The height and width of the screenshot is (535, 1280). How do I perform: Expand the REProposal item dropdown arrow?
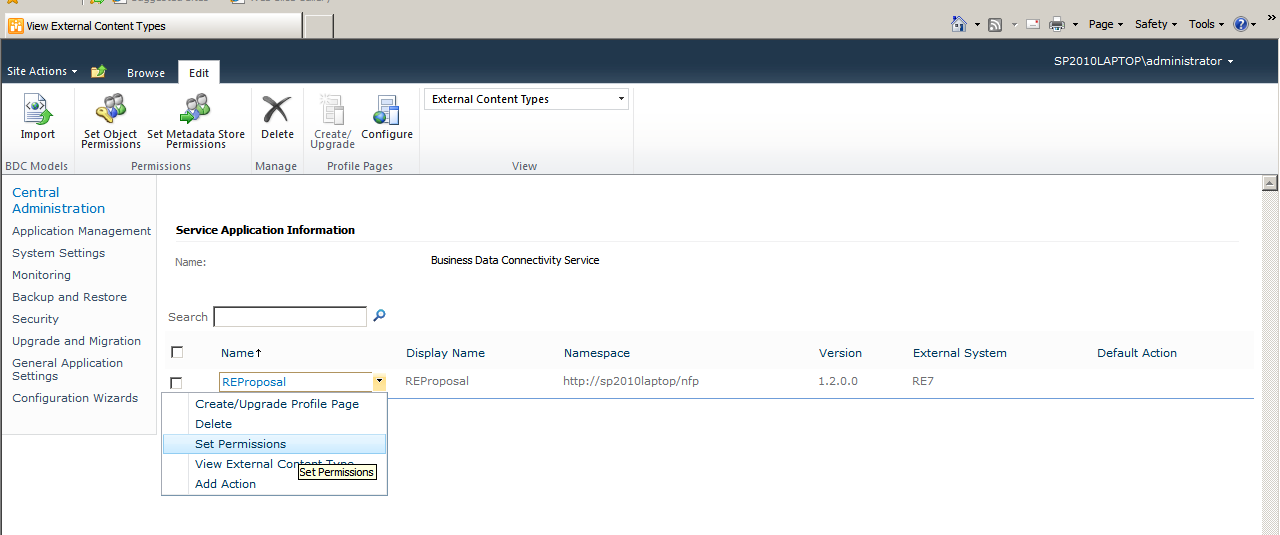pos(379,381)
